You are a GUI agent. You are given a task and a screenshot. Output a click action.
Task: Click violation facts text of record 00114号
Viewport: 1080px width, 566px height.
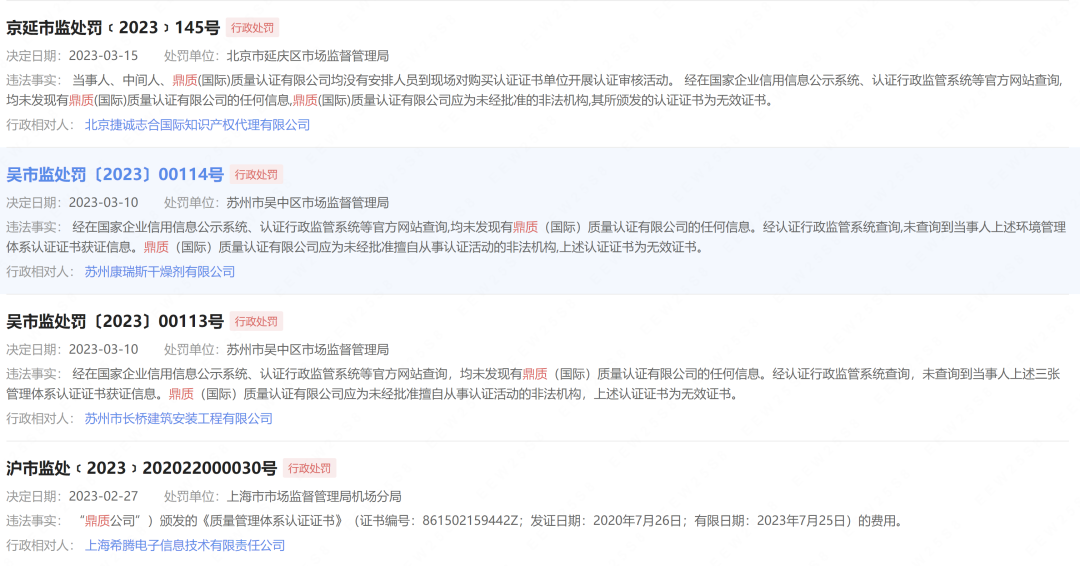536,237
